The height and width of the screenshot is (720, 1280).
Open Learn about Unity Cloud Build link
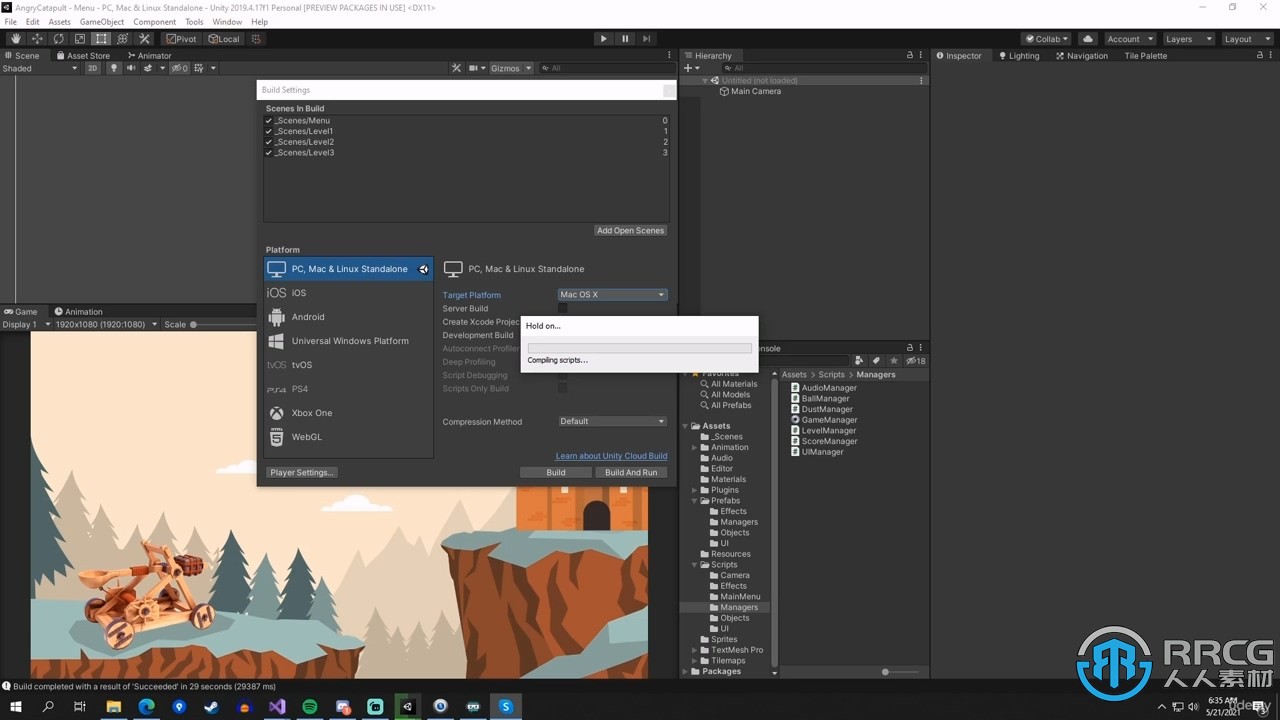[611, 456]
